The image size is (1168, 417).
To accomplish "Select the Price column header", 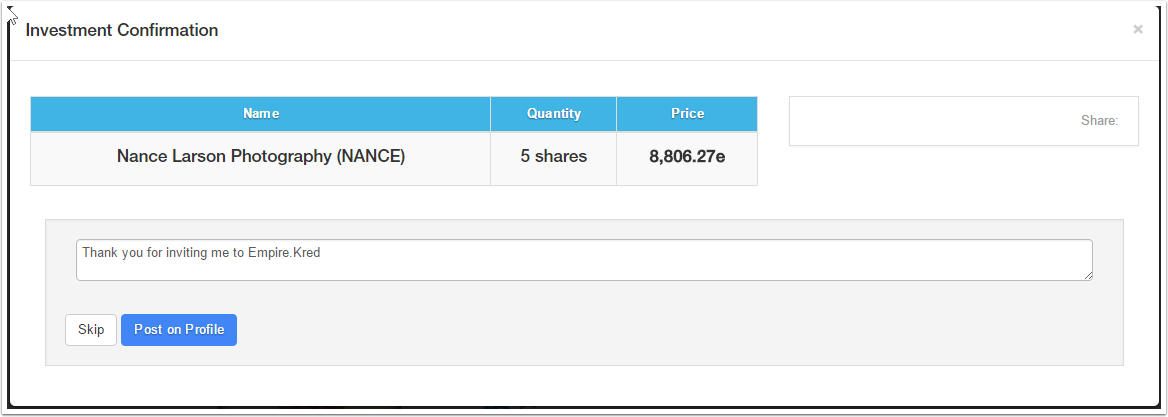I will 687,114.
